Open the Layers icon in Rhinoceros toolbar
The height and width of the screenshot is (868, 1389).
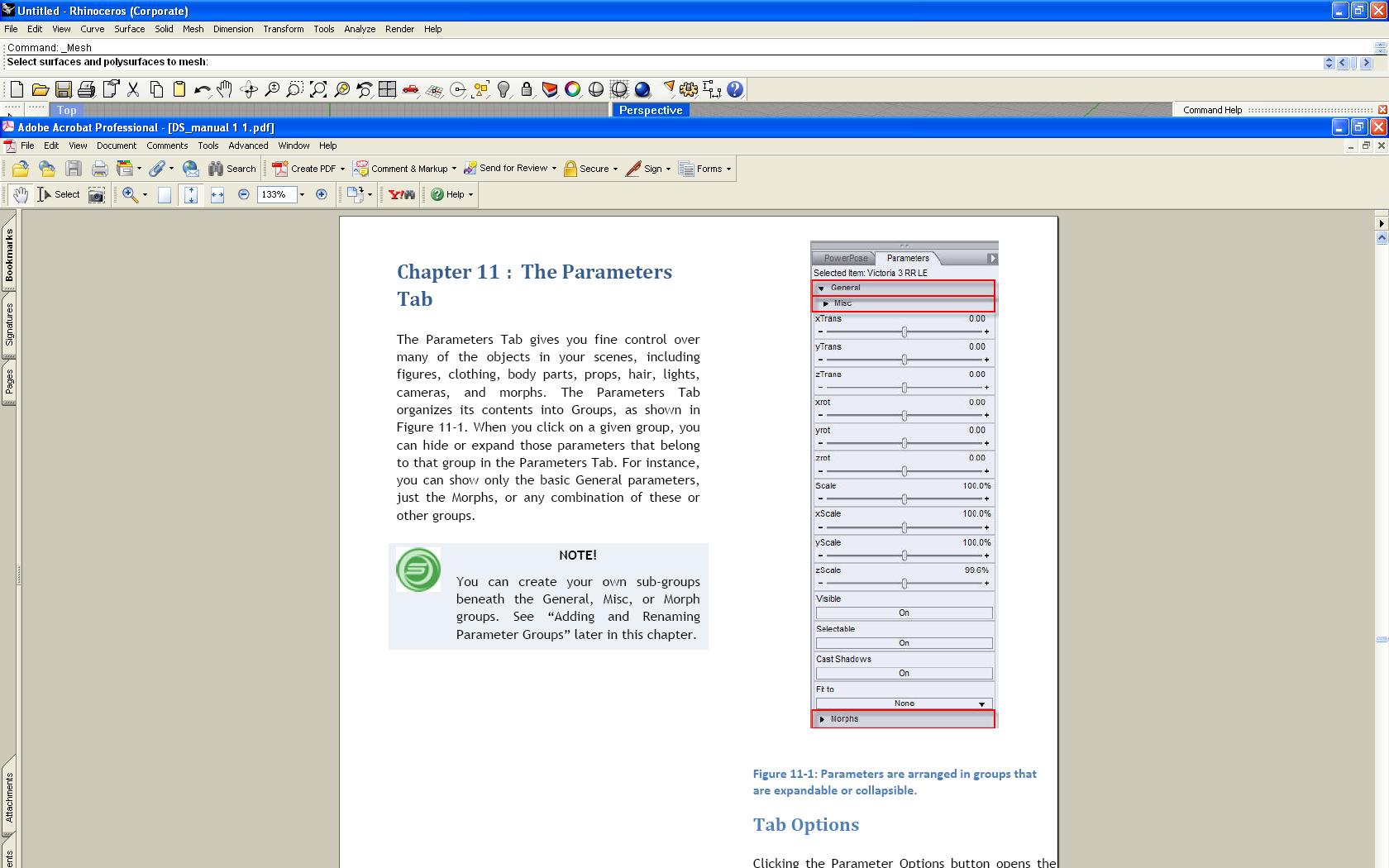(x=549, y=89)
